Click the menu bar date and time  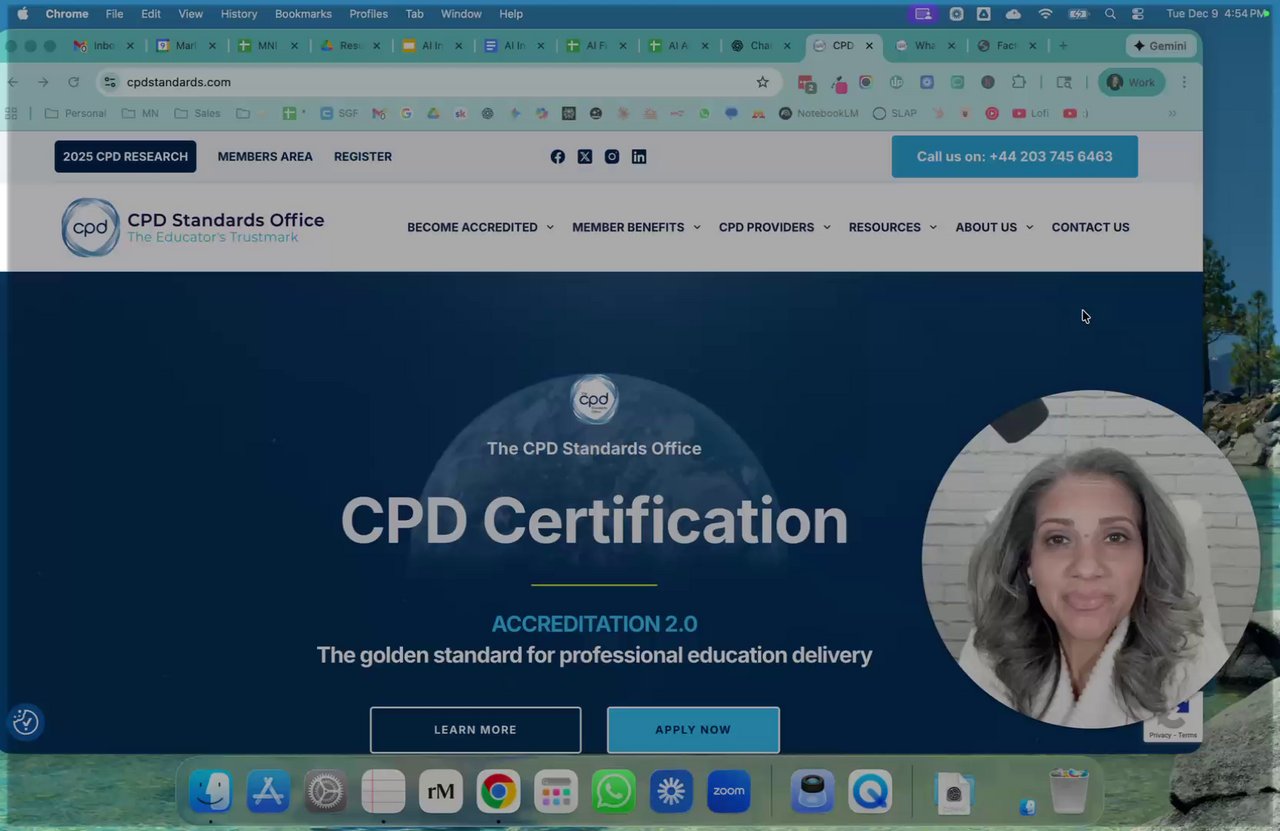tap(1215, 14)
